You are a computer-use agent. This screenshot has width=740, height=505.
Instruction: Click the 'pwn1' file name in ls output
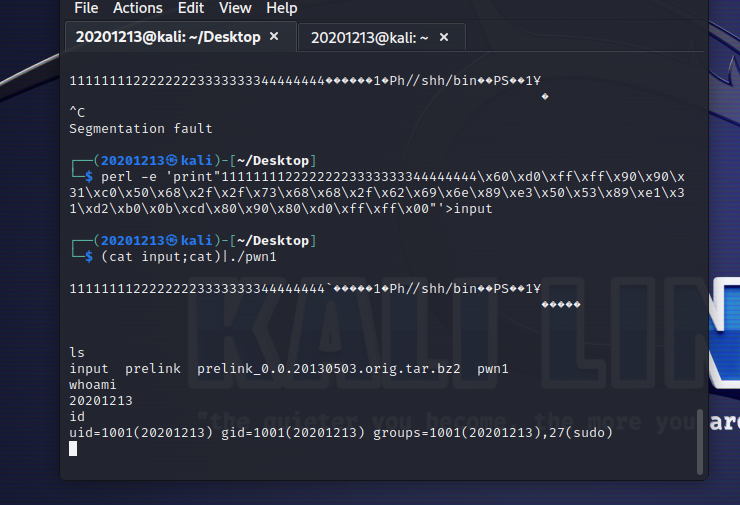point(493,369)
